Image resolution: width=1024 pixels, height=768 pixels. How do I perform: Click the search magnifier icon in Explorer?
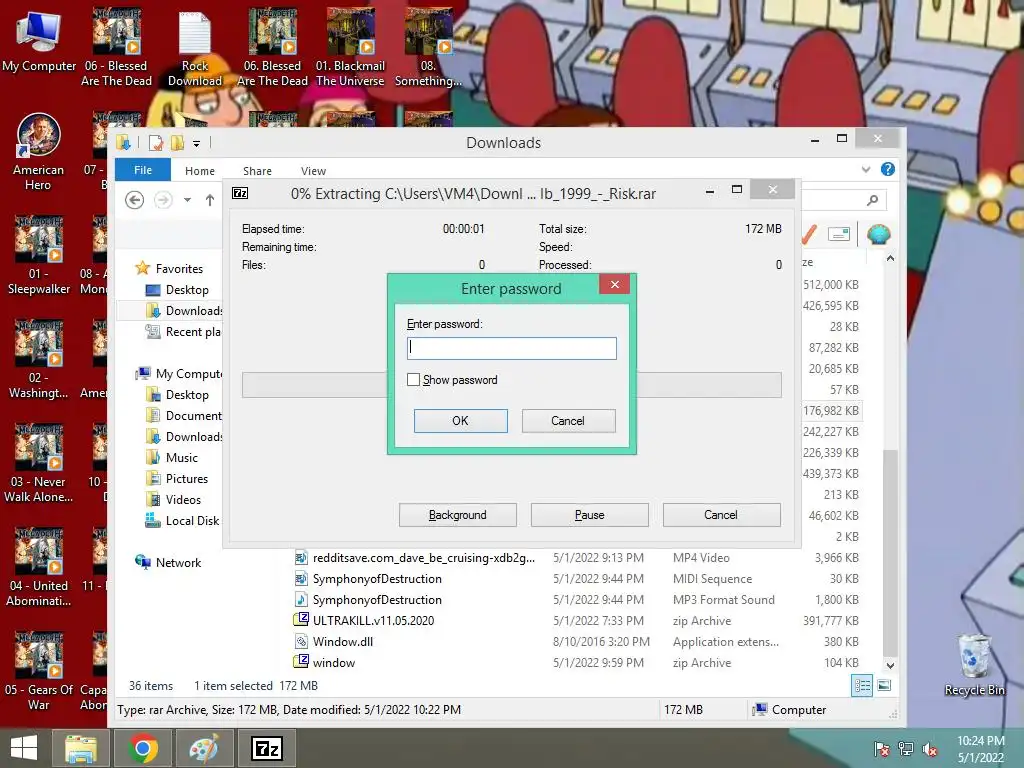pos(872,200)
